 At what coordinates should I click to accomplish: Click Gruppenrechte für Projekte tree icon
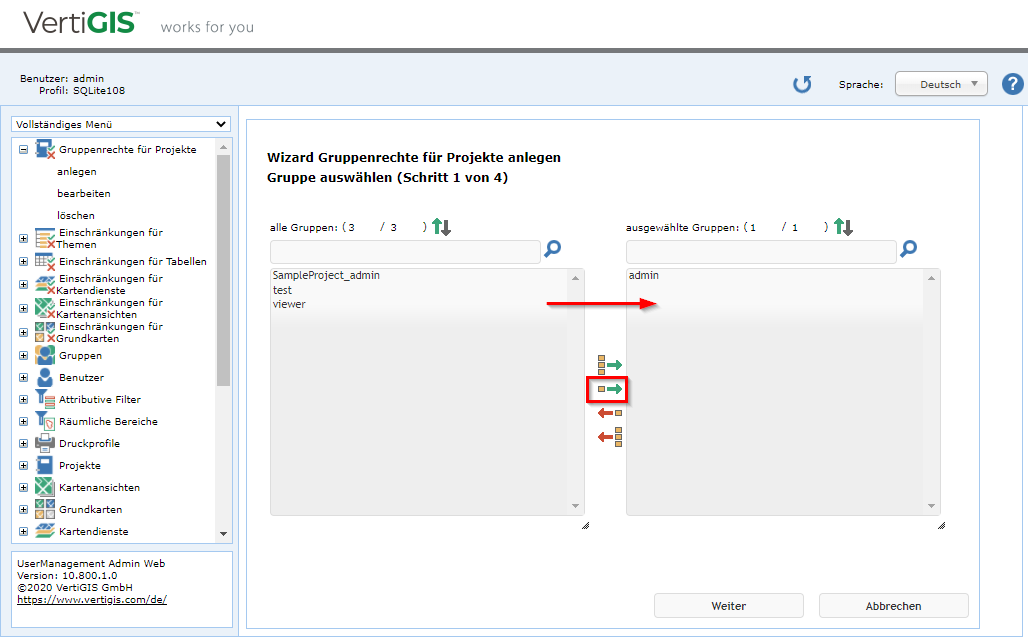click(45, 149)
